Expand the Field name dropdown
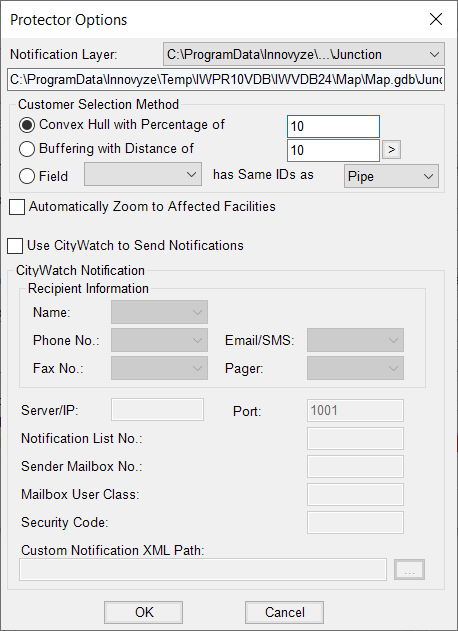Screen dimensions: 458x631 pos(143,174)
